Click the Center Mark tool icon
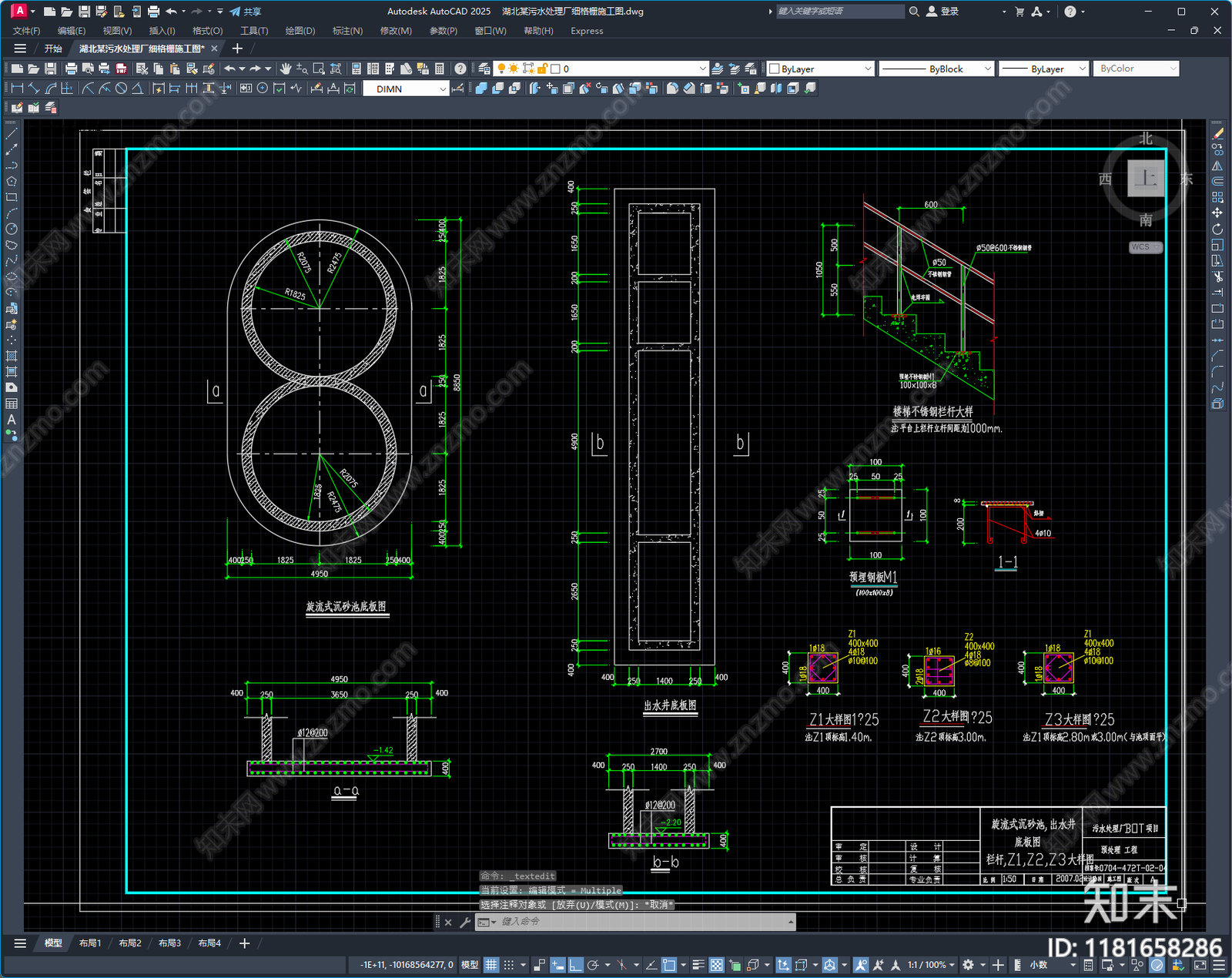Viewport: 1232px width, 978px height. coord(262,89)
